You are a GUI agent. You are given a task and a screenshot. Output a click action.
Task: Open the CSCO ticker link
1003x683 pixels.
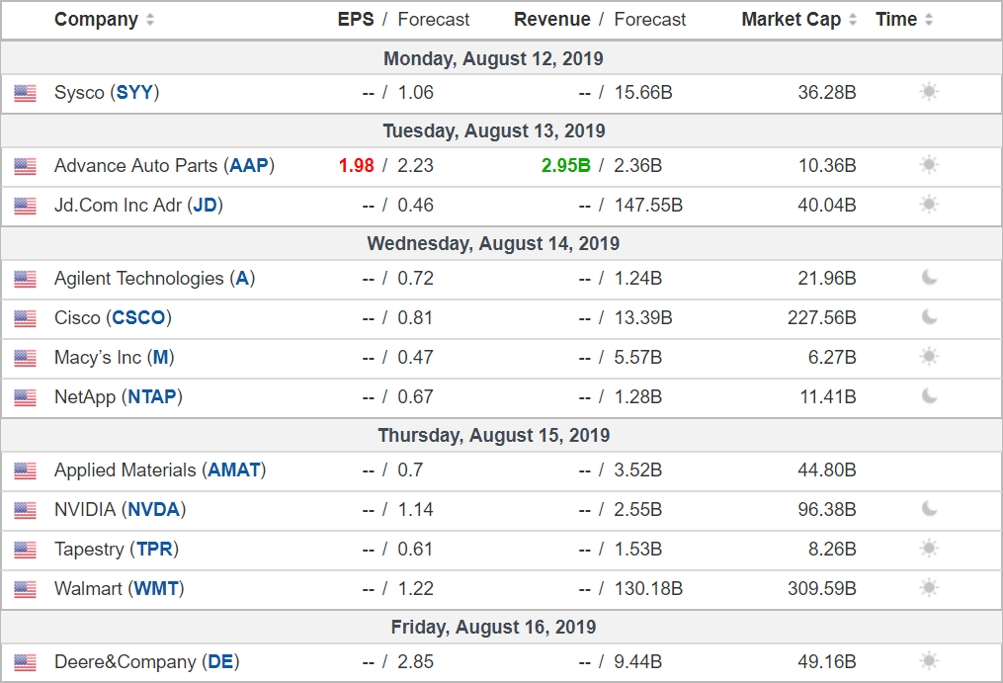[139, 318]
